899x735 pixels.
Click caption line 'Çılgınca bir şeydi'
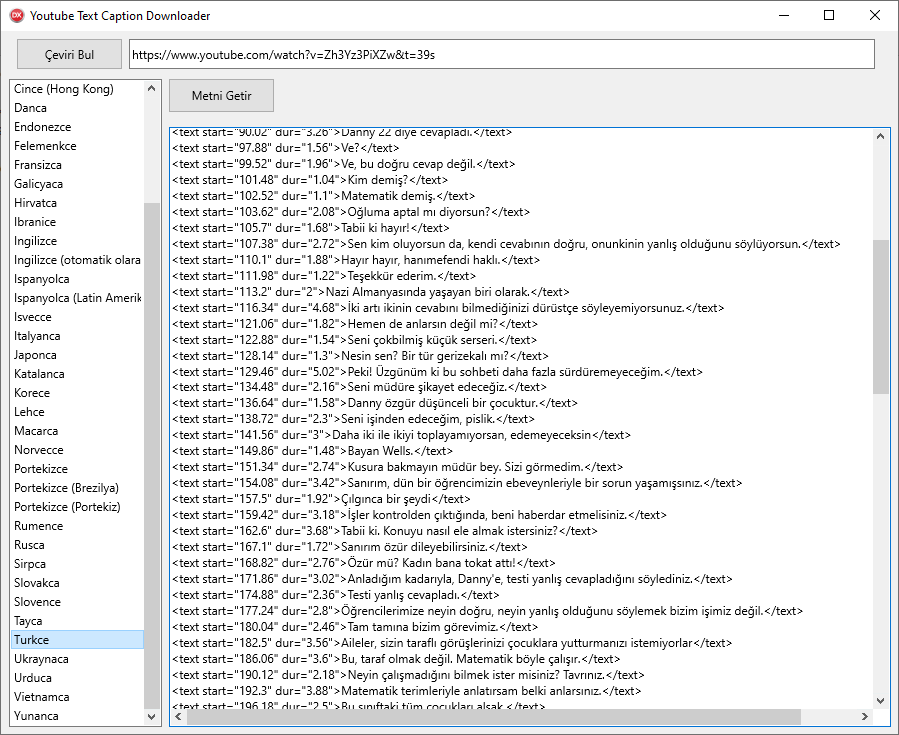click(x=321, y=499)
